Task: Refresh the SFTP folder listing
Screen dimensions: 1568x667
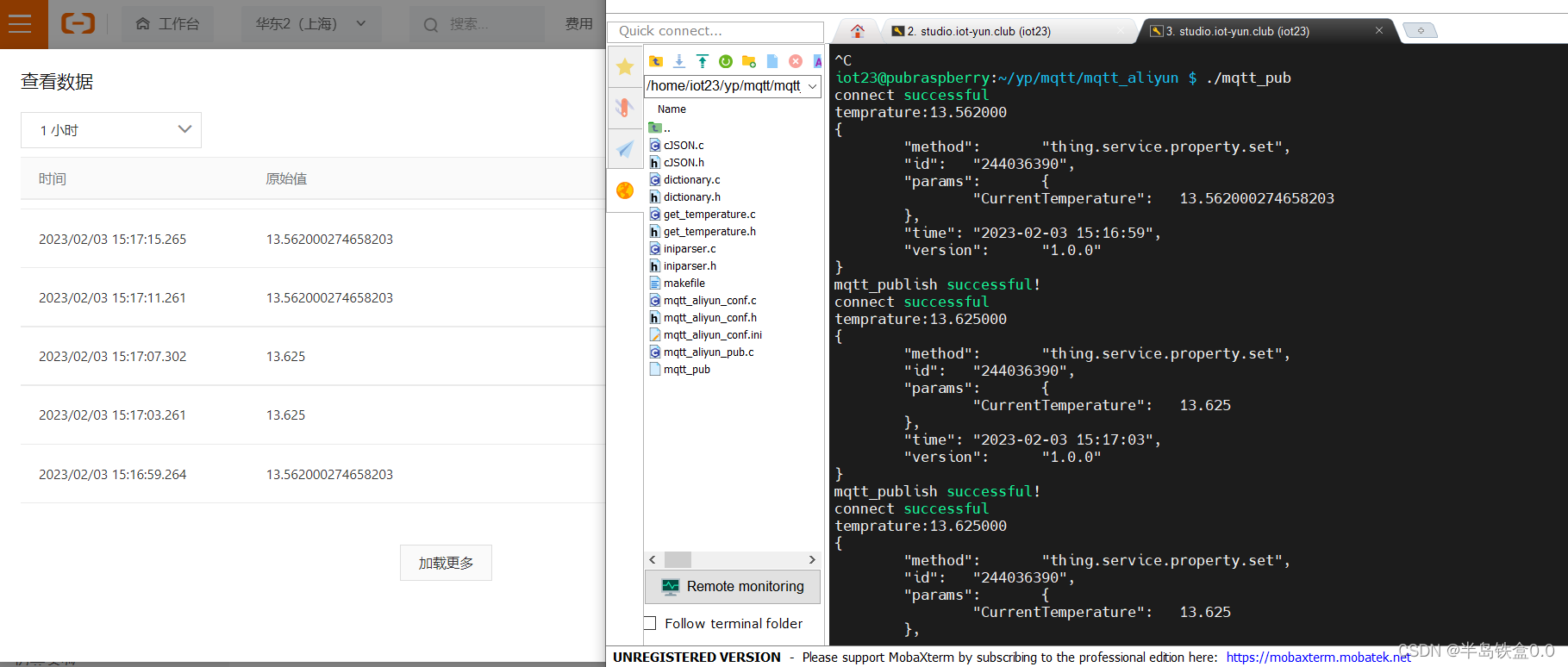Action: tap(726, 61)
